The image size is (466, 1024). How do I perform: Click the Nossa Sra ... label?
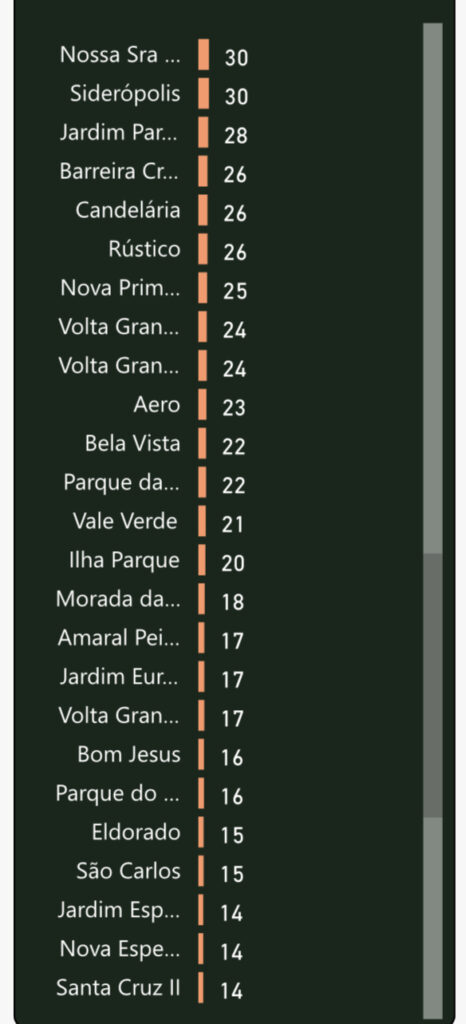point(120,55)
